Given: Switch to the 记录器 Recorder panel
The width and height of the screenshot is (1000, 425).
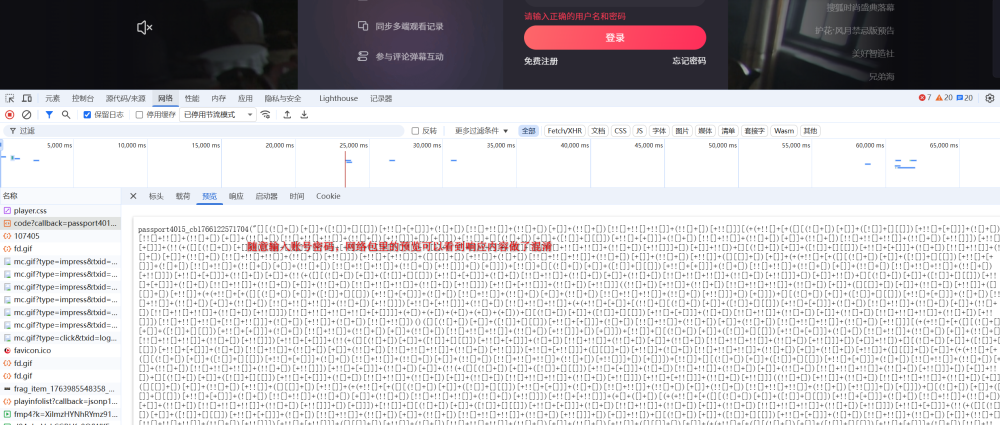Looking at the screenshot, I should (381, 98).
